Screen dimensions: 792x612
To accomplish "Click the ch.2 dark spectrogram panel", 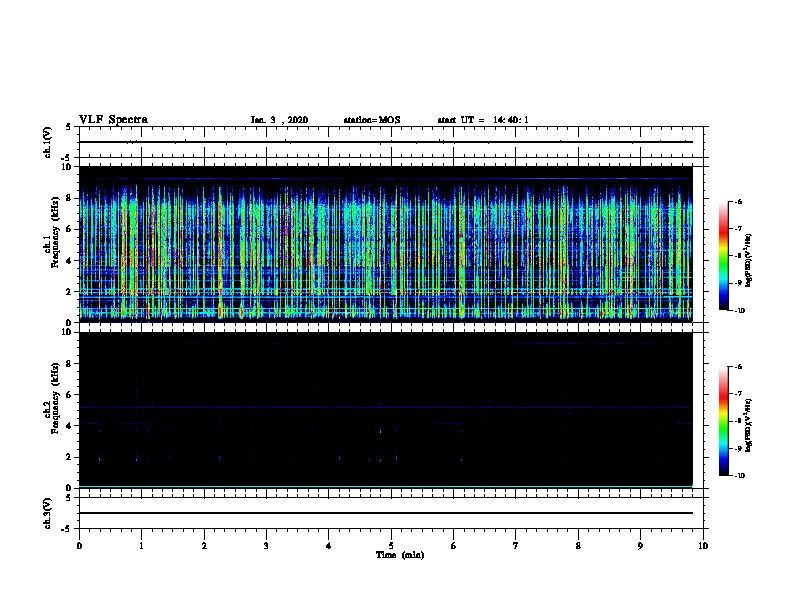I will tap(386, 410).
